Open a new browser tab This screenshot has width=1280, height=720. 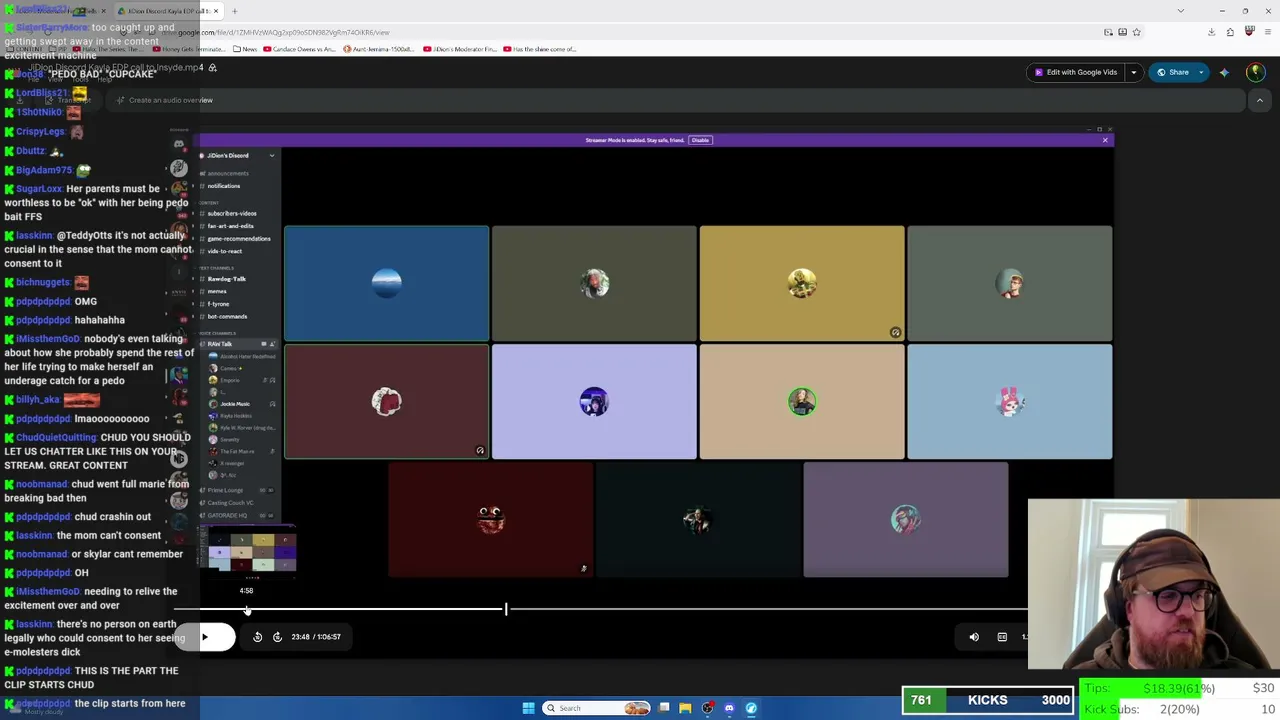click(x=234, y=11)
